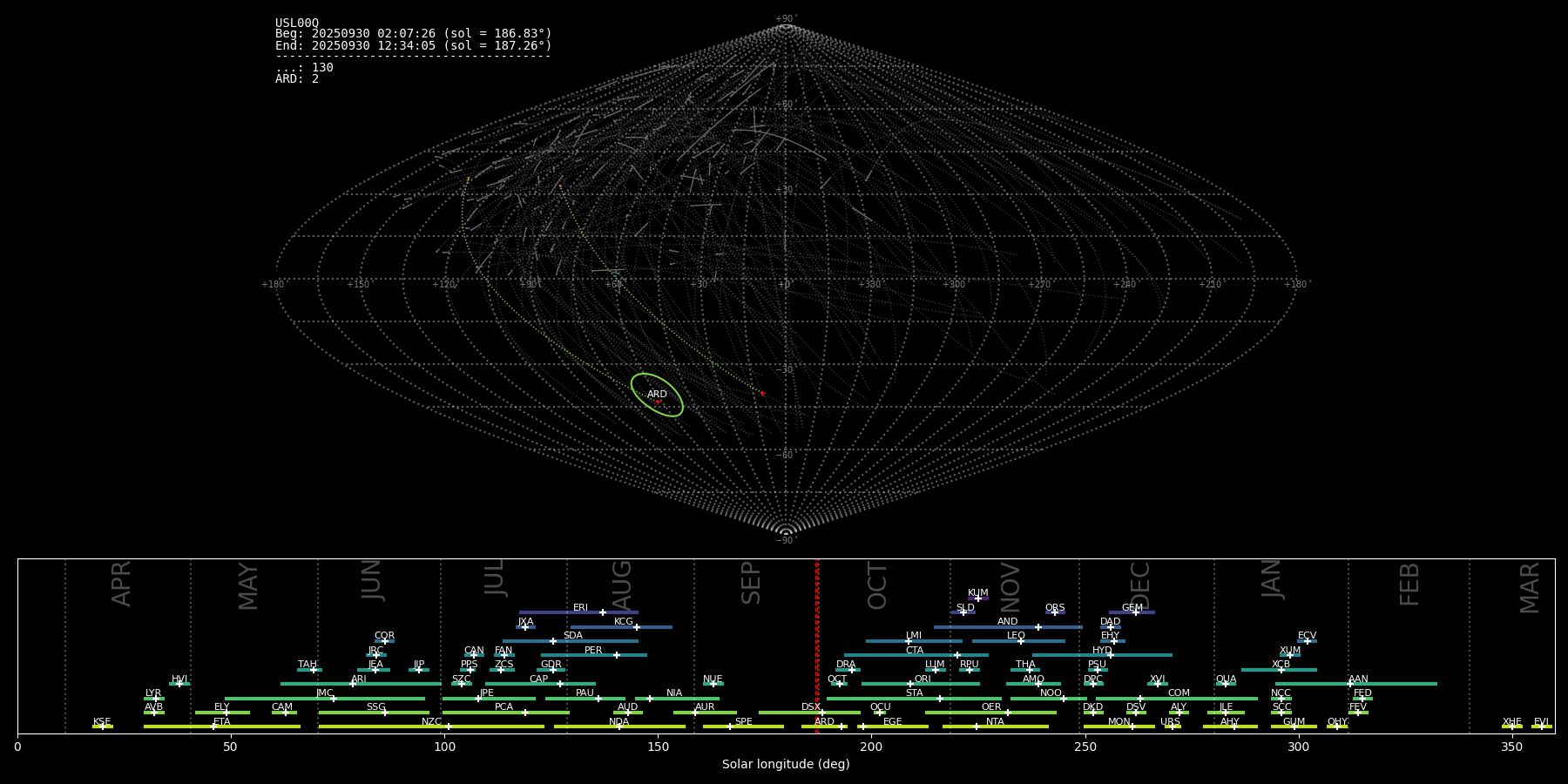Click the green ARD radiant ellipse on sky map
Screen dimensions: 1568x784
coord(657,395)
